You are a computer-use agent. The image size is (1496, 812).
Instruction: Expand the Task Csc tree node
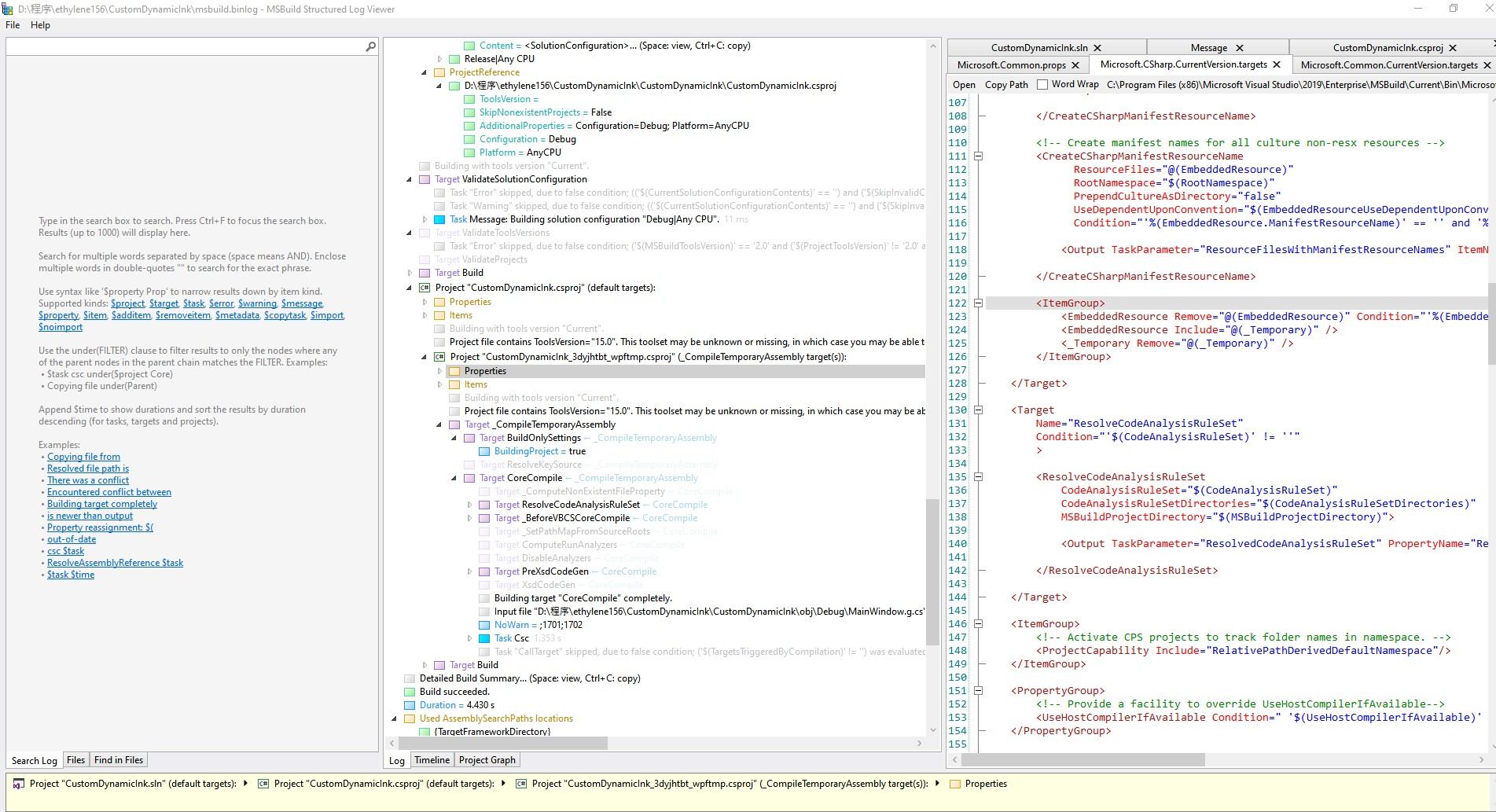tap(470, 638)
